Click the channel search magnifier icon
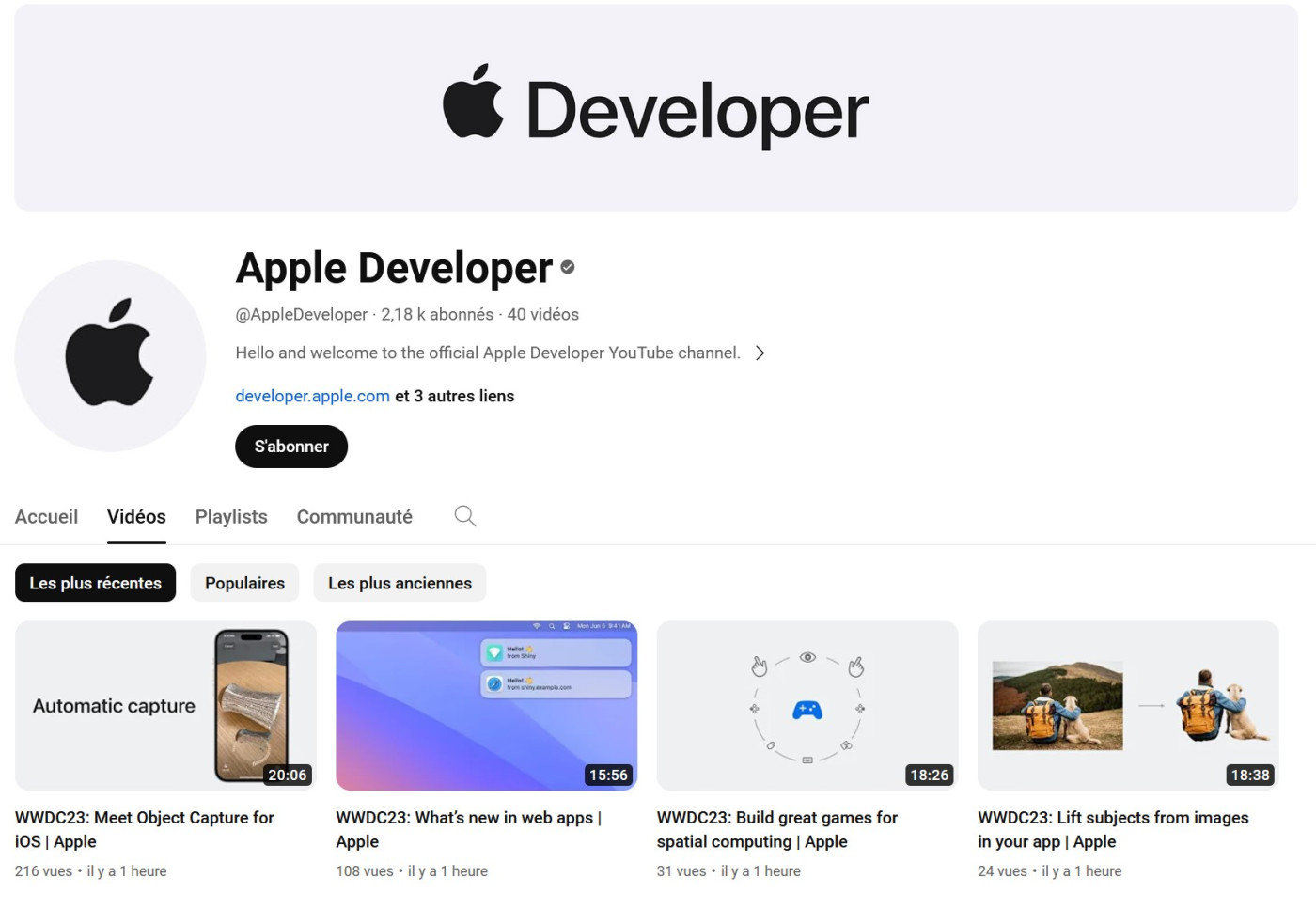The height and width of the screenshot is (909, 1316). coord(464,516)
